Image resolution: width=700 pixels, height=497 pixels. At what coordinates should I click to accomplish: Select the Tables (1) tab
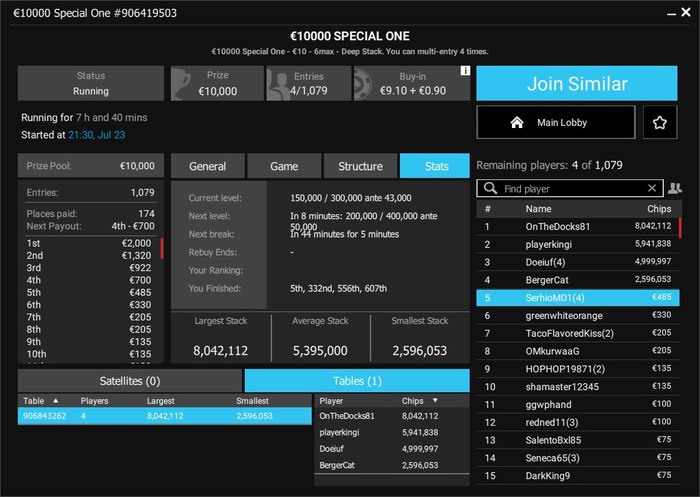click(x=357, y=381)
